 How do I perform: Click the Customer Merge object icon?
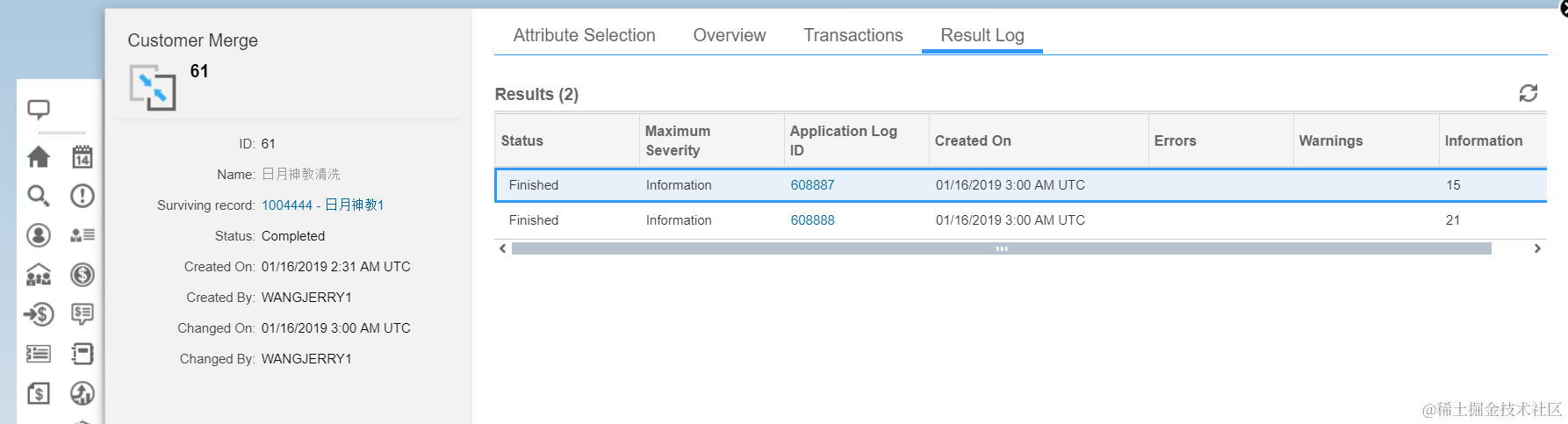tap(153, 88)
